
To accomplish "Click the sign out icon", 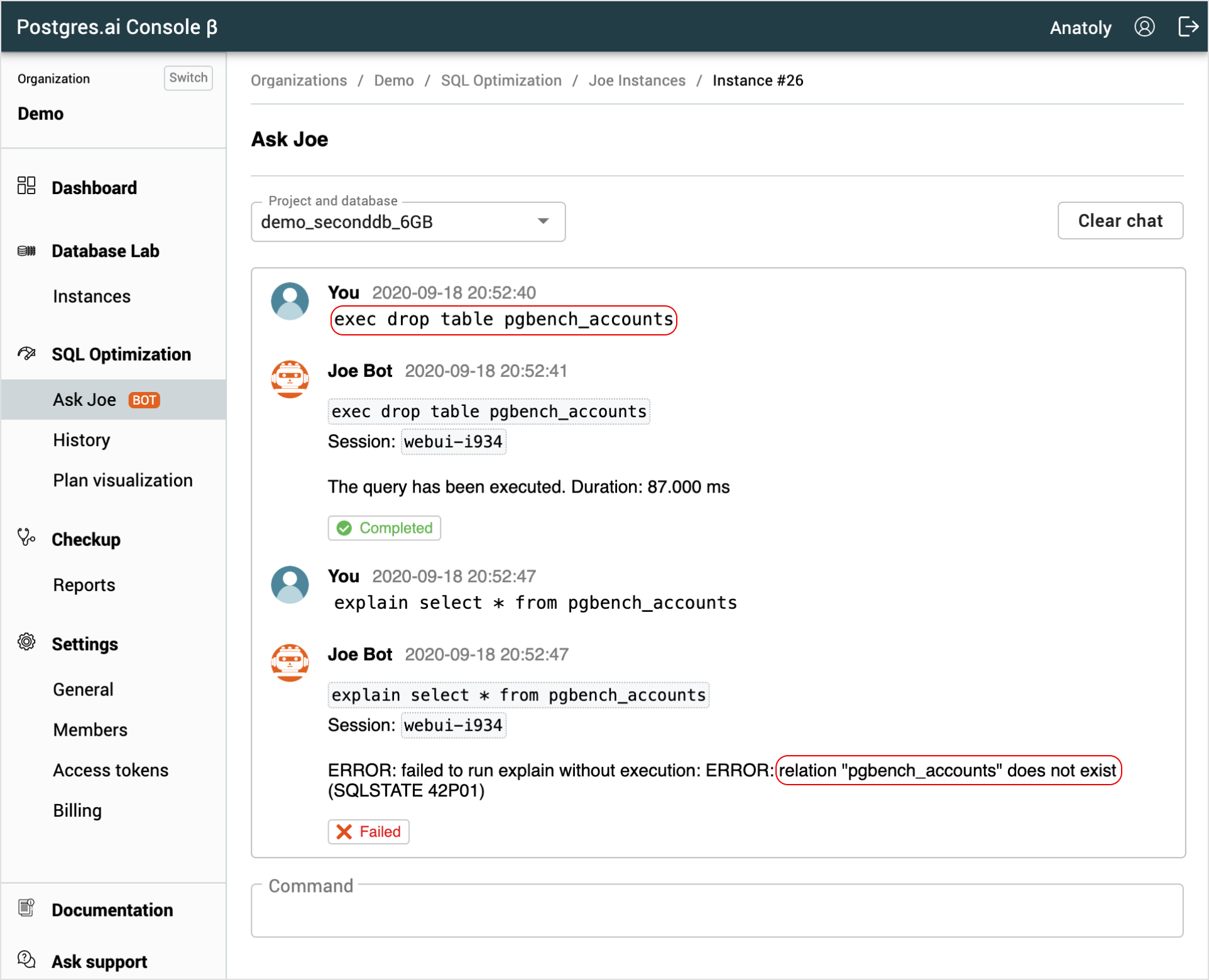I will click(x=1188, y=27).
